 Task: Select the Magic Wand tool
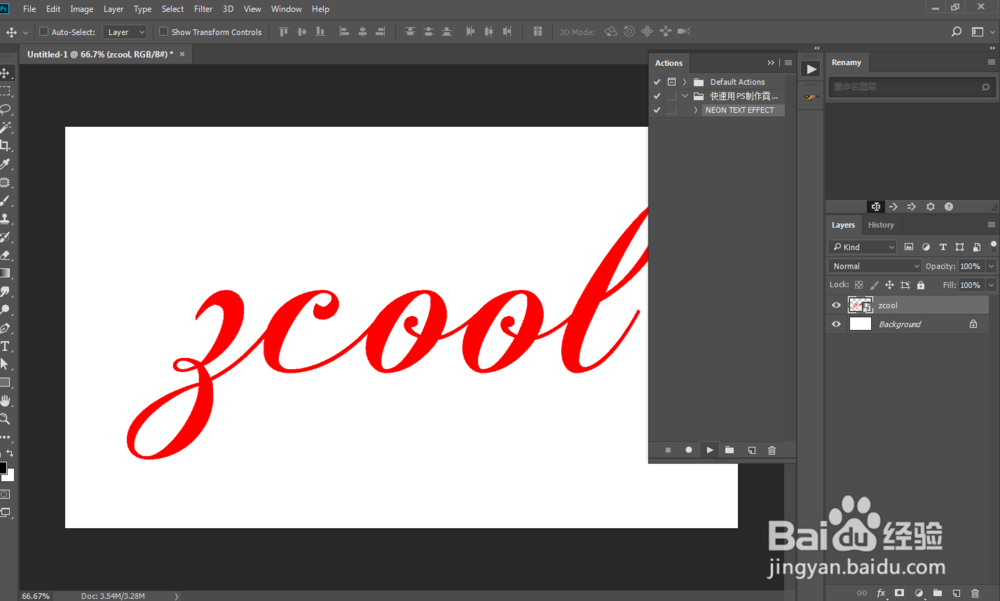5,128
